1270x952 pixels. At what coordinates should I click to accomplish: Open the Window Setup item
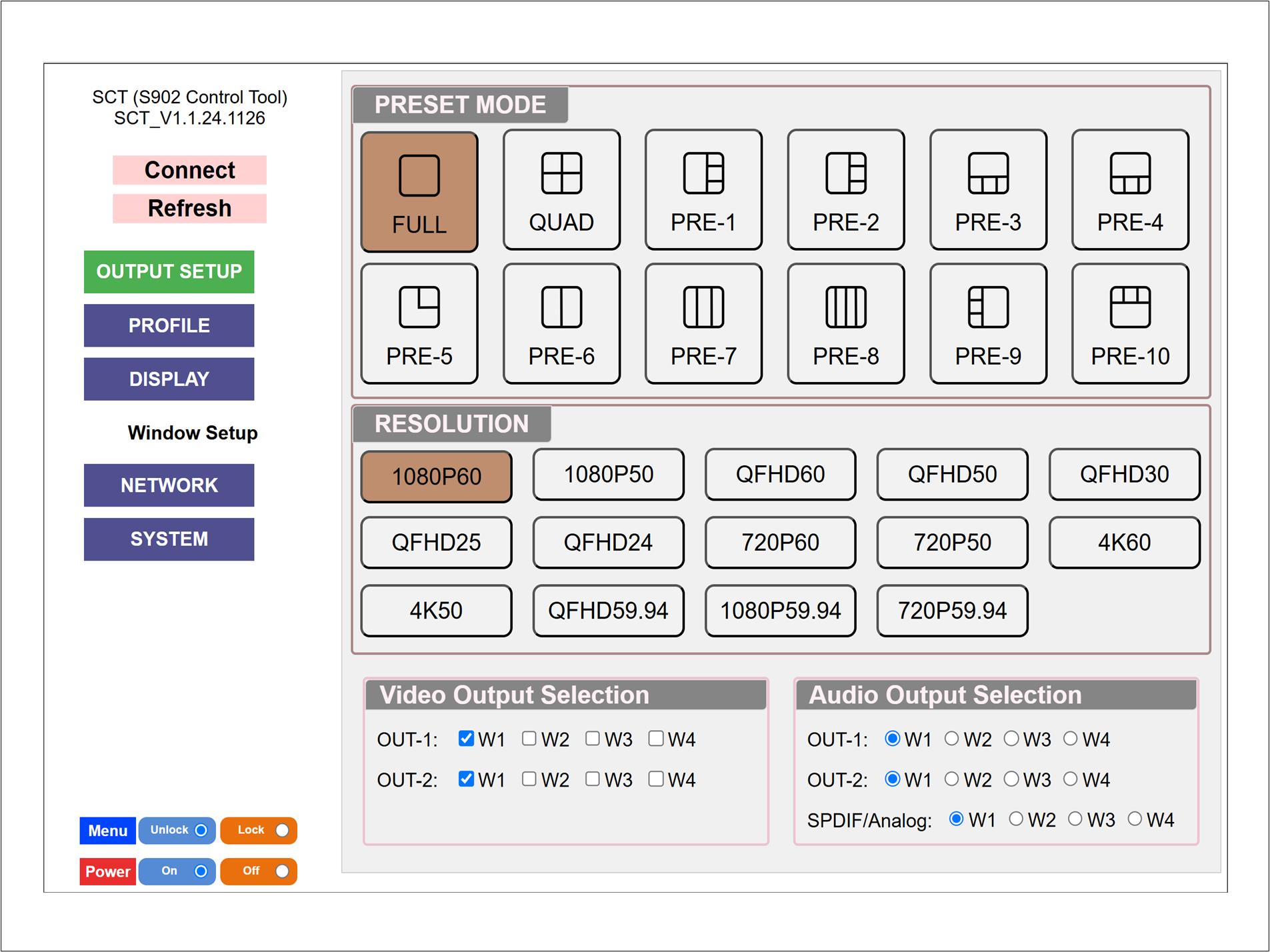pyautogui.click(x=192, y=433)
